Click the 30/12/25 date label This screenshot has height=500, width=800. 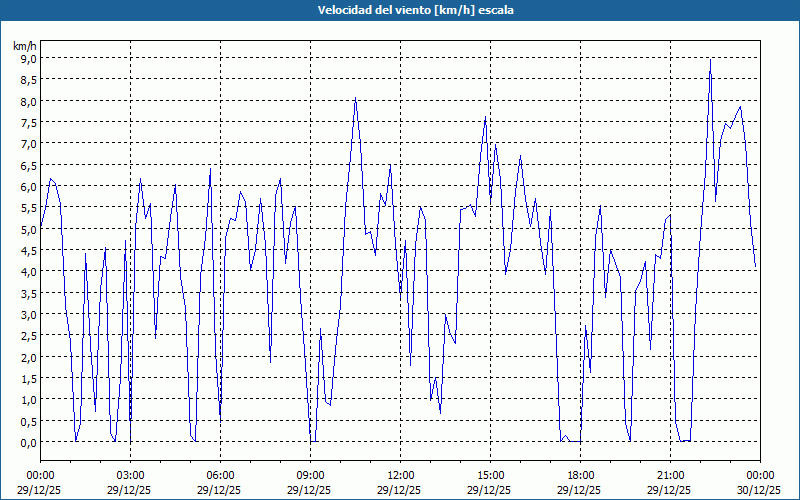click(760, 490)
